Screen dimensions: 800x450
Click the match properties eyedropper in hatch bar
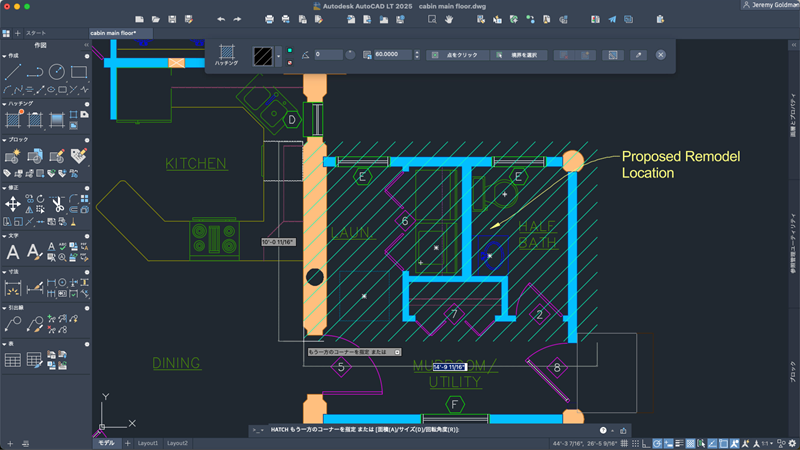(638, 55)
